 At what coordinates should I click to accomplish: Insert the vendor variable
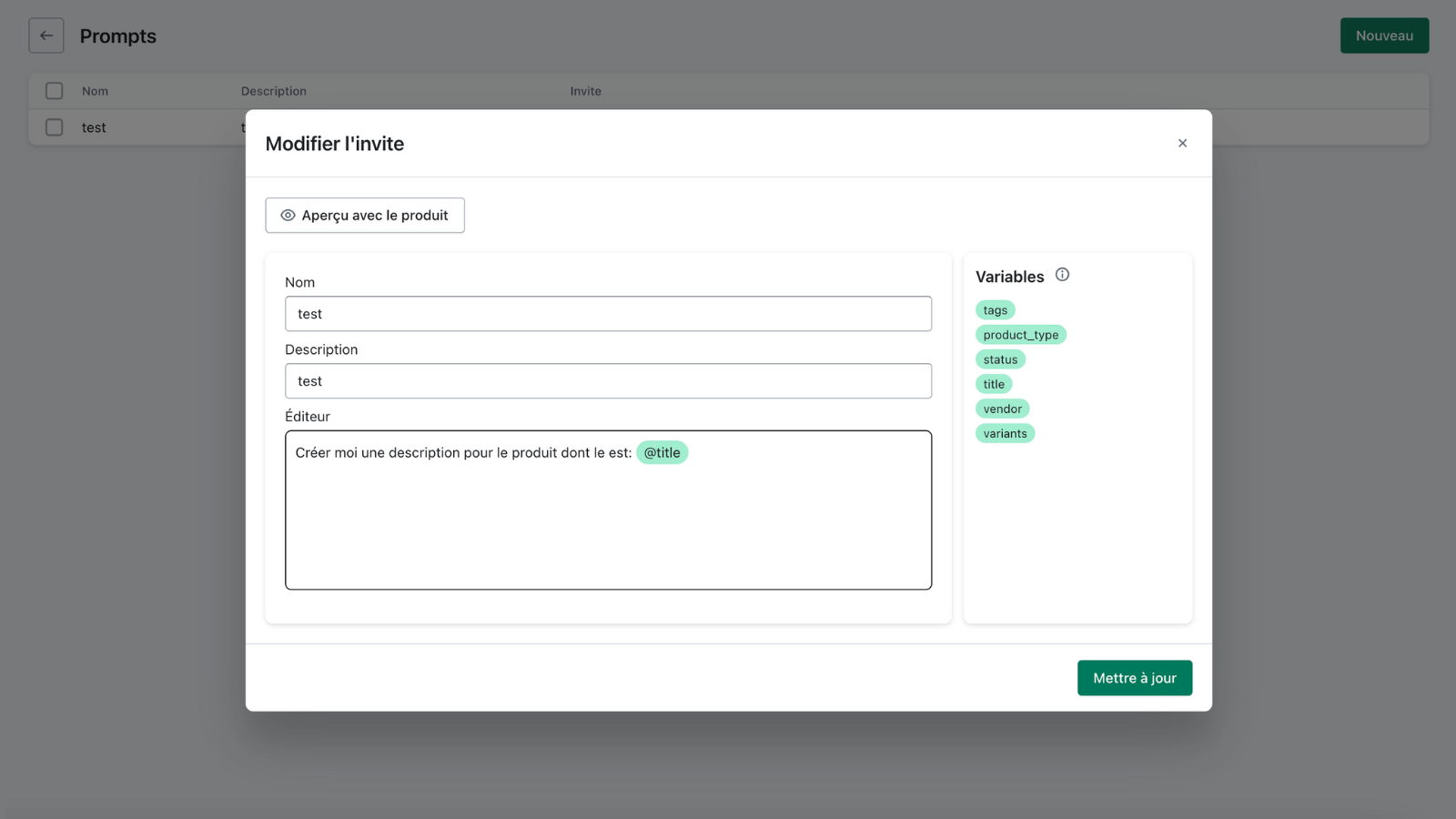(1002, 409)
